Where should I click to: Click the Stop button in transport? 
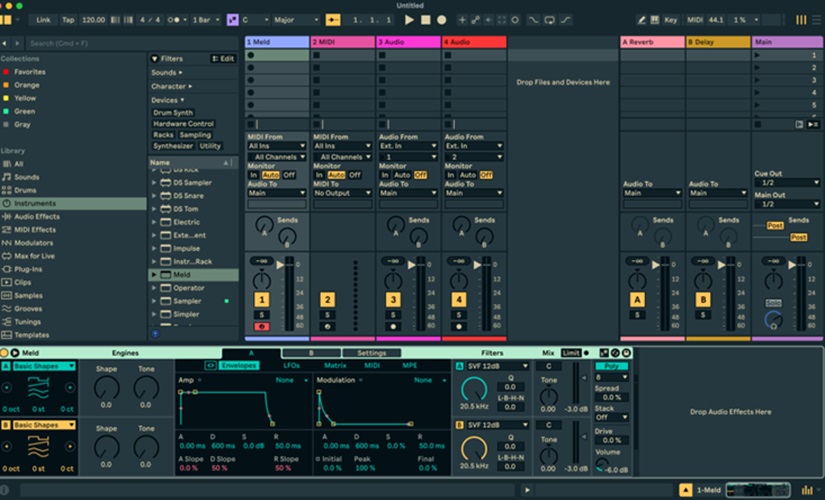[426, 19]
